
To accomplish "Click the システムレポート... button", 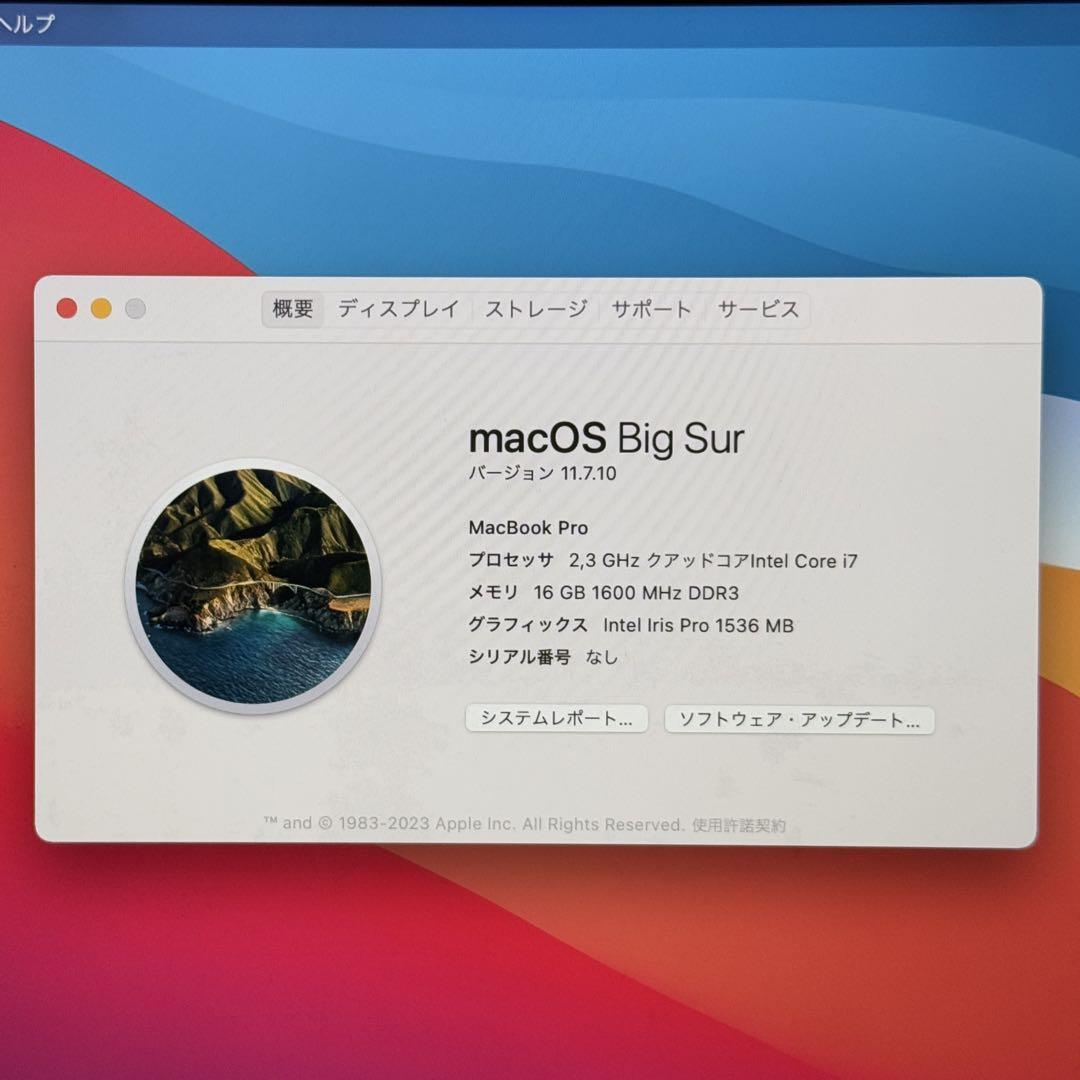I will coord(557,718).
